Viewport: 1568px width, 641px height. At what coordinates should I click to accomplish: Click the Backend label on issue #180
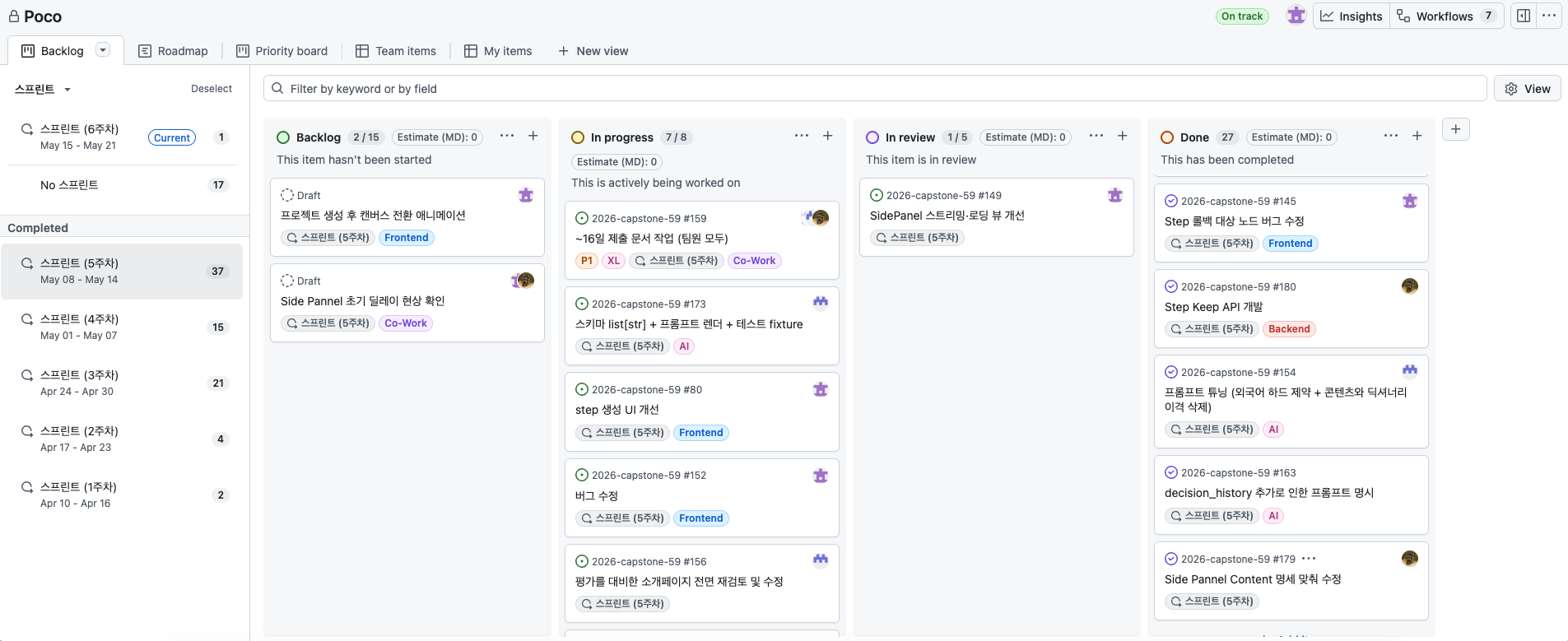pos(1289,329)
